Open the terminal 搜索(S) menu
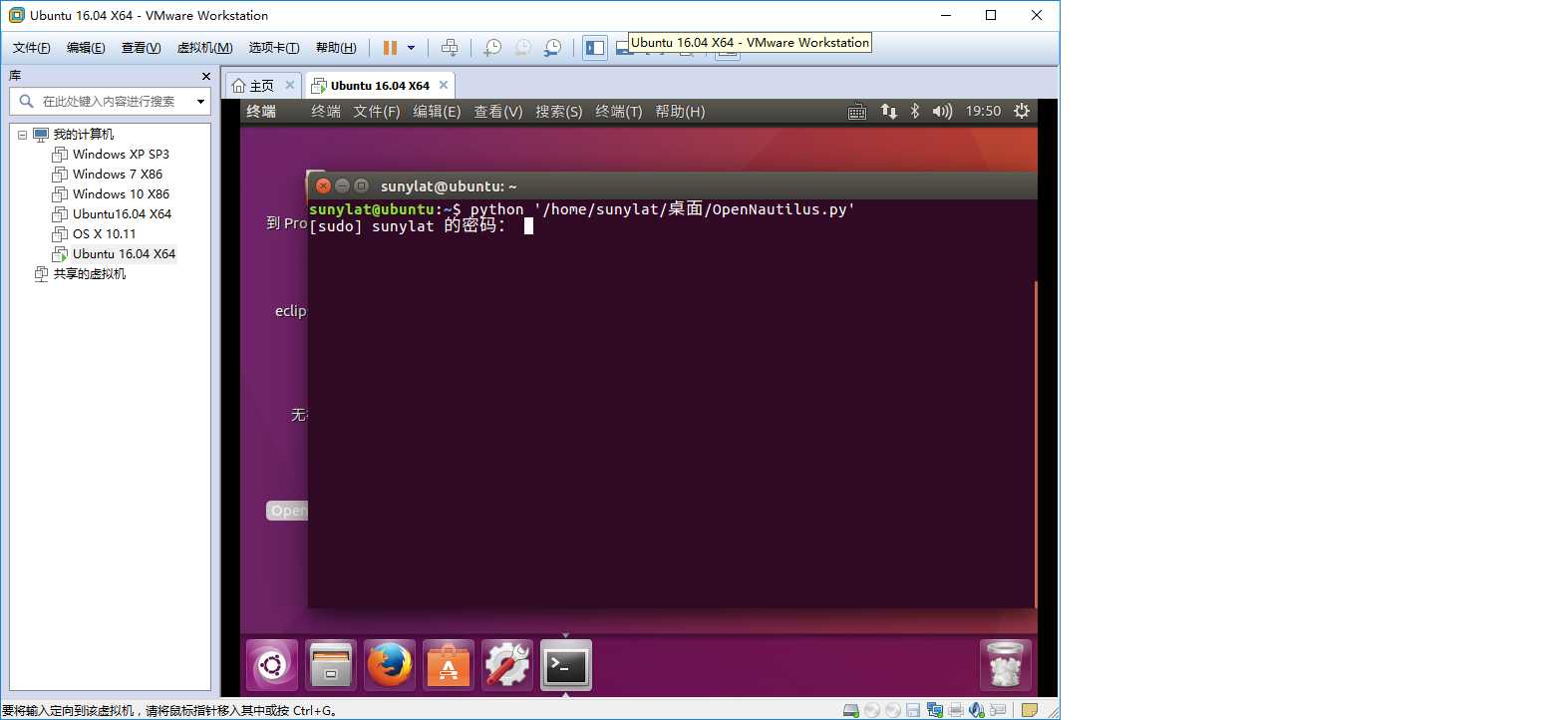The image size is (1568, 720). [x=559, y=112]
